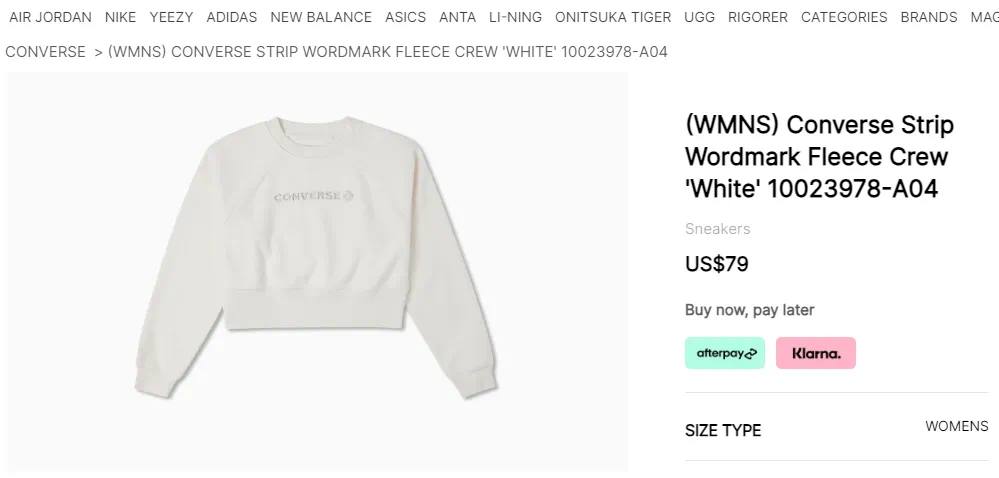Open the white Converse sweatshirt product image
The image size is (999, 478).
point(317,271)
